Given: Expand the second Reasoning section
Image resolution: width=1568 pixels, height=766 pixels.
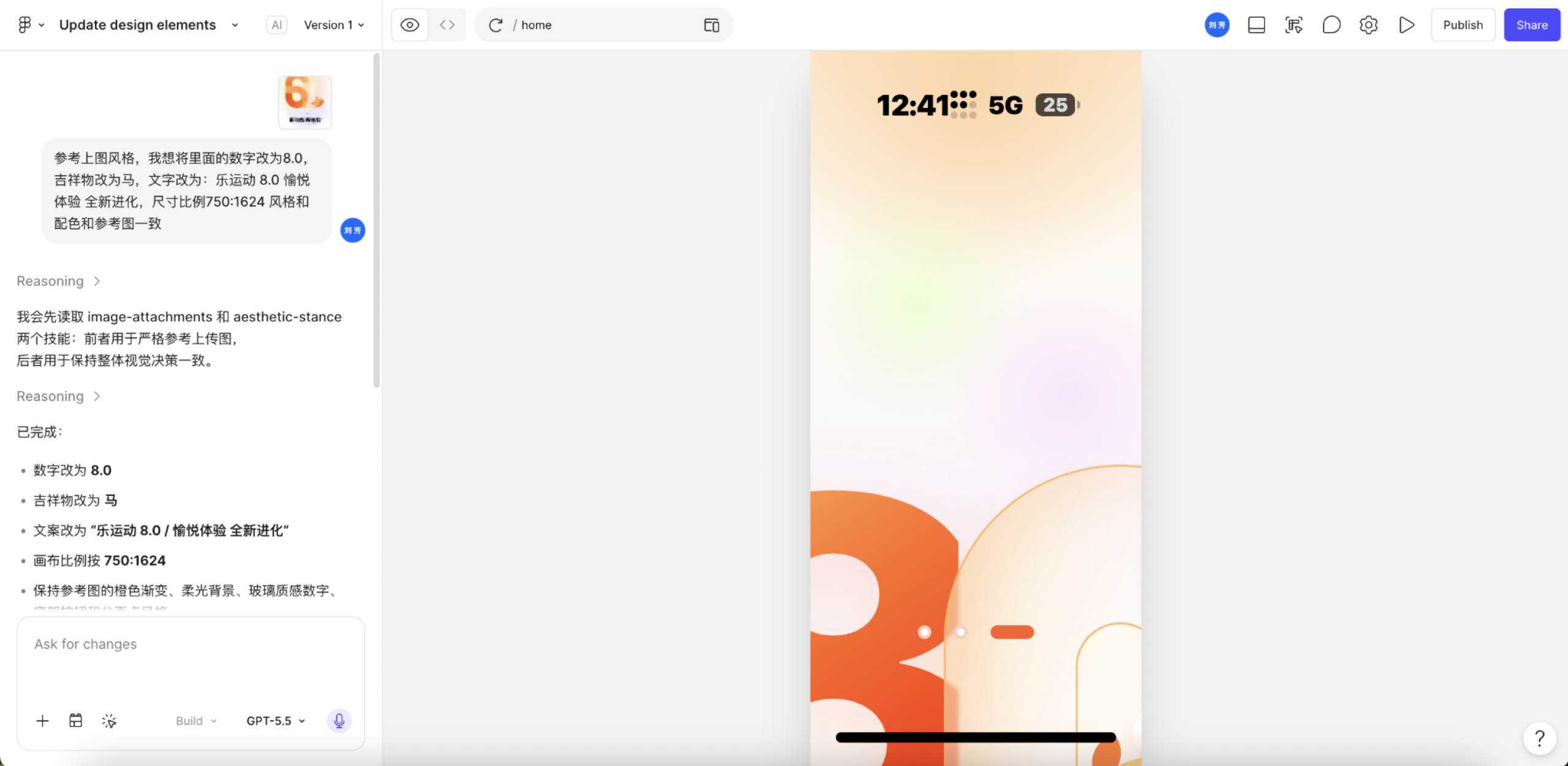Looking at the screenshot, I should 58,396.
